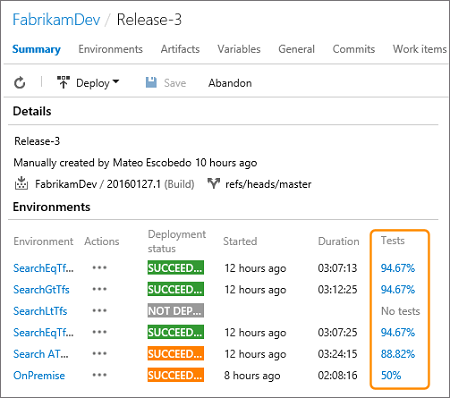Click the 8 hours ago started cell
Viewport: 450px width, 398px height.
(x=252, y=376)
